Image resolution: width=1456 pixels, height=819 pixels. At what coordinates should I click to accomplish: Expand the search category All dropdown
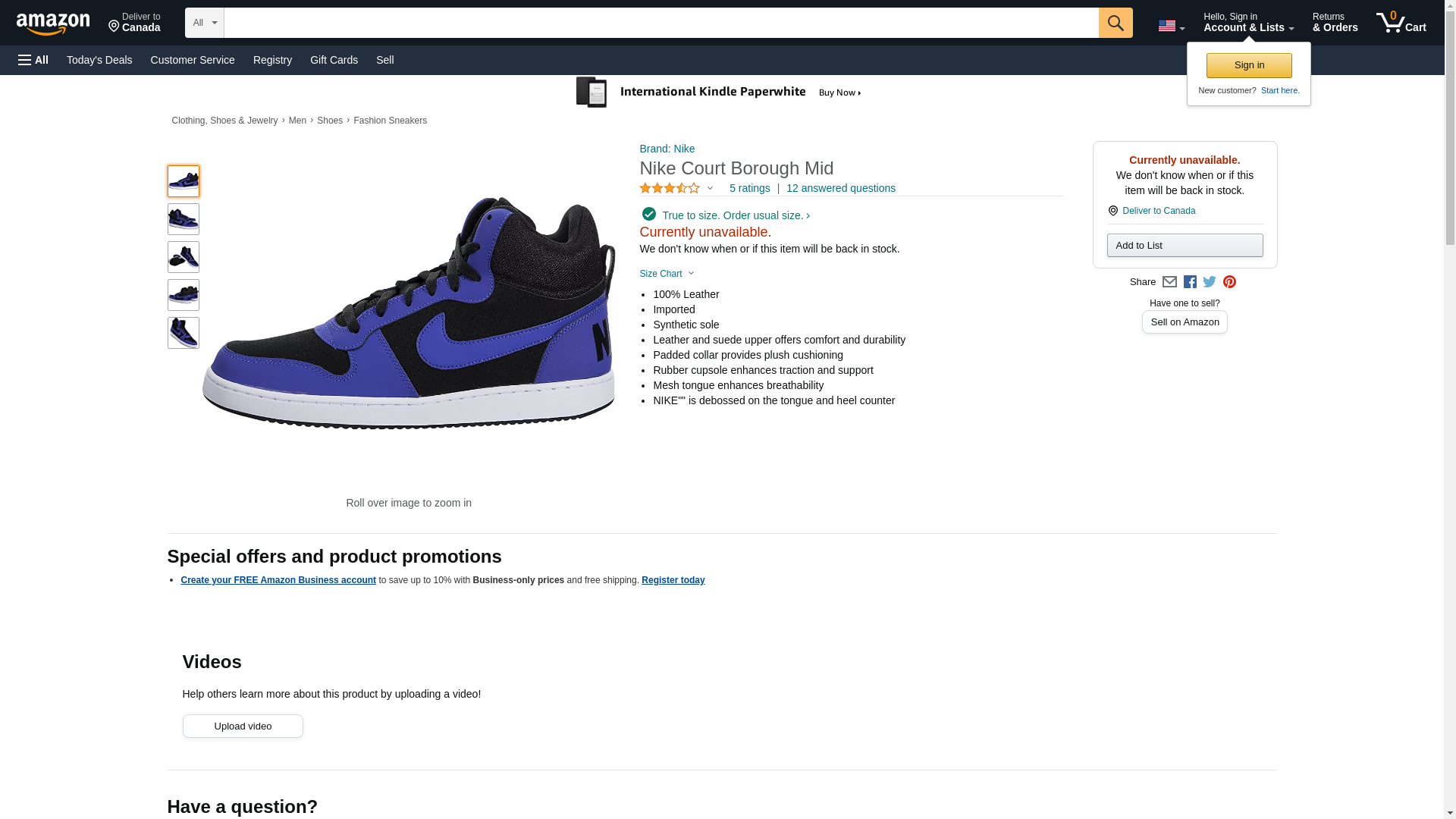tap(204, 23)
